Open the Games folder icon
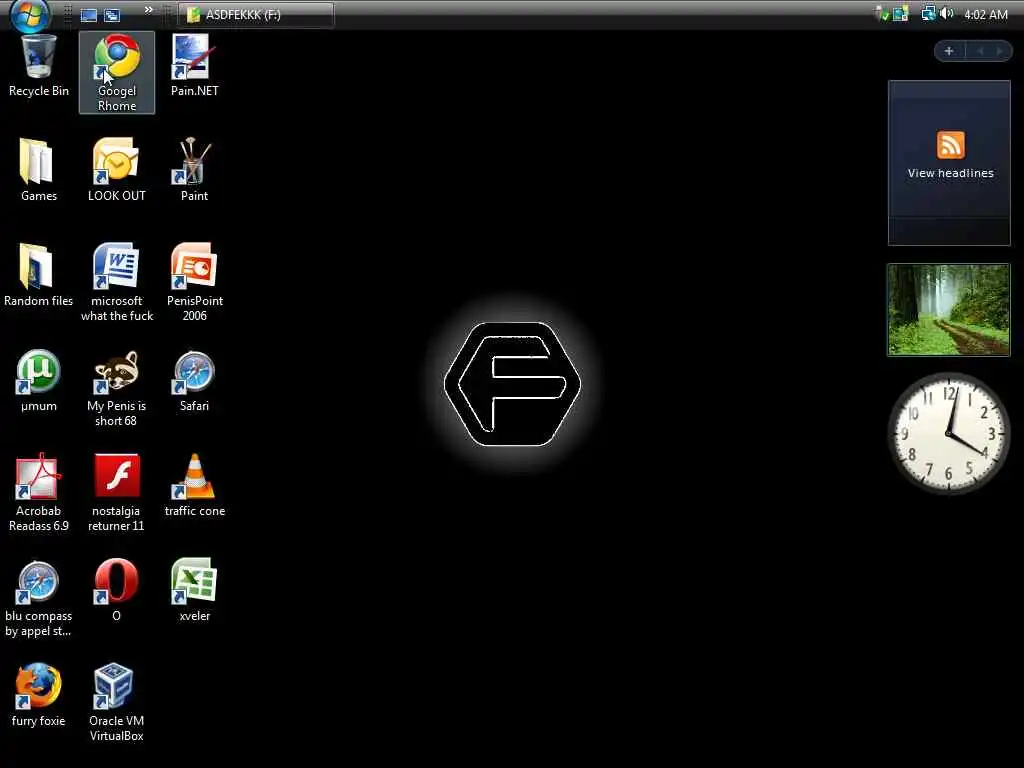Screen dimensions: 1024x768 tap(39, 170)
